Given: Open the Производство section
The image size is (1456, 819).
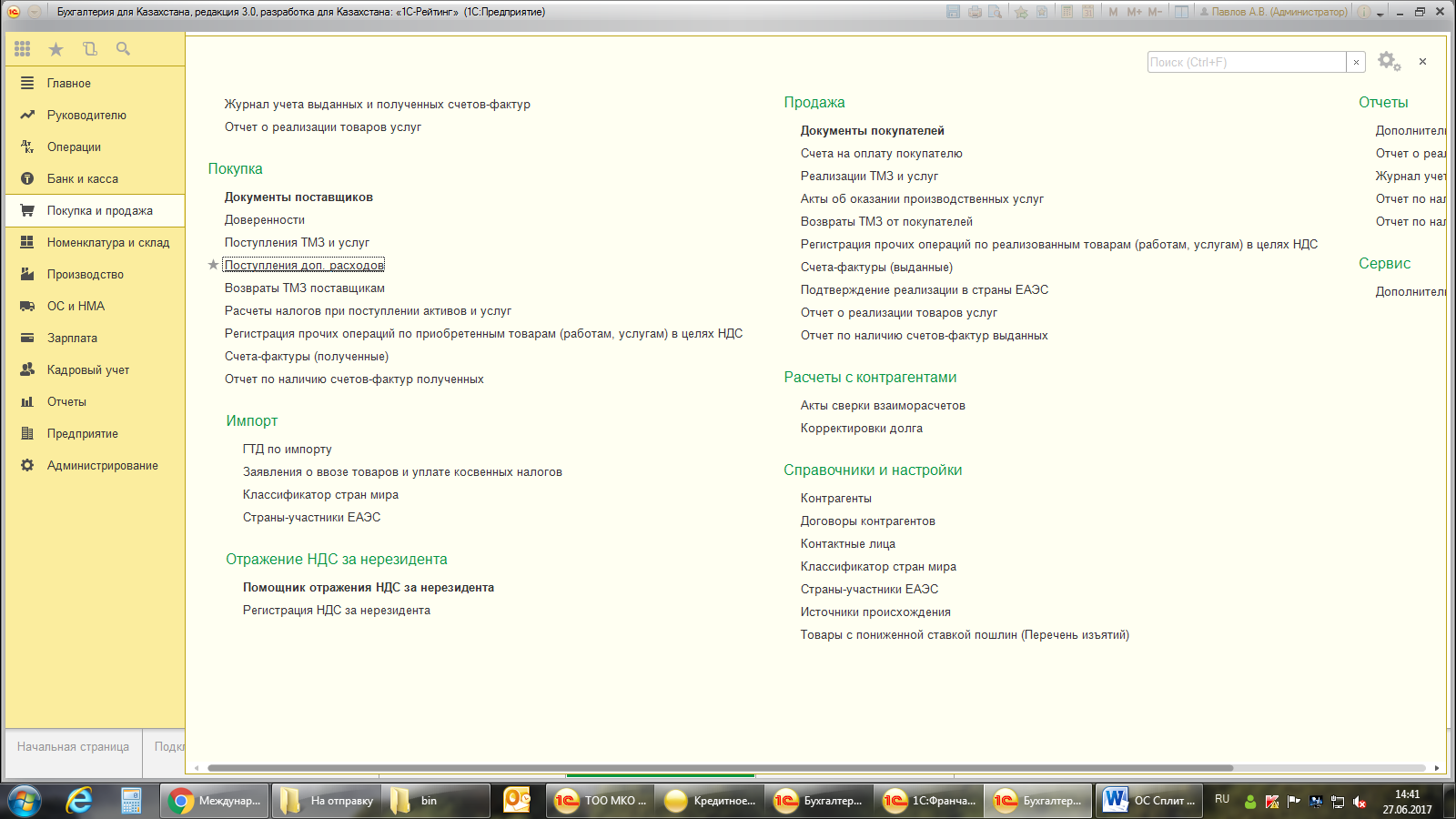Looking at the screenshot, I should [x=95, y=274].
